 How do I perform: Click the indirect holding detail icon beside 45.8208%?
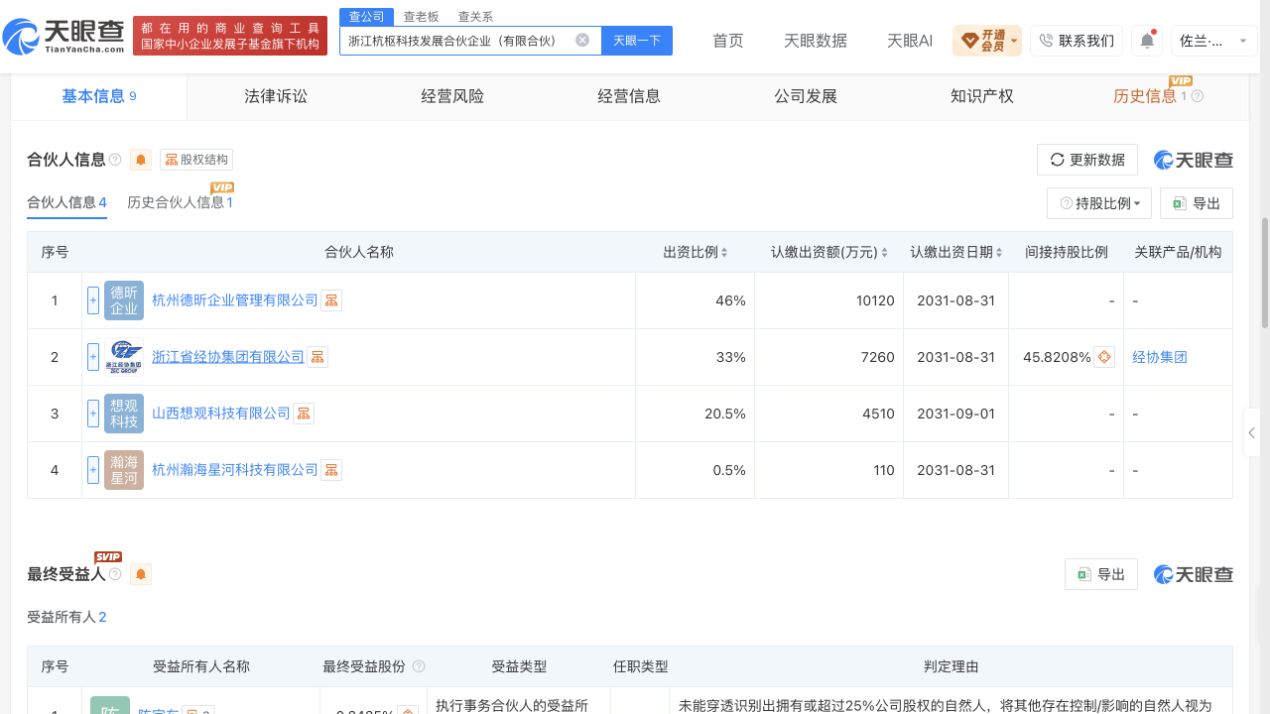tap(1104, 357)
